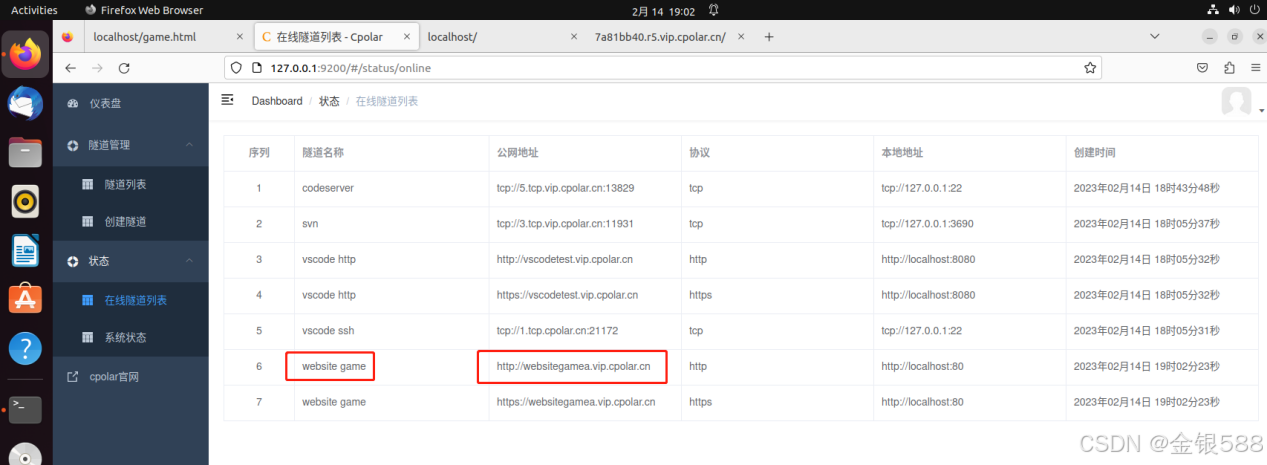The image size is (1267, 465).
Task: Click the browser forward arrow
Action: tap(97, 68)
